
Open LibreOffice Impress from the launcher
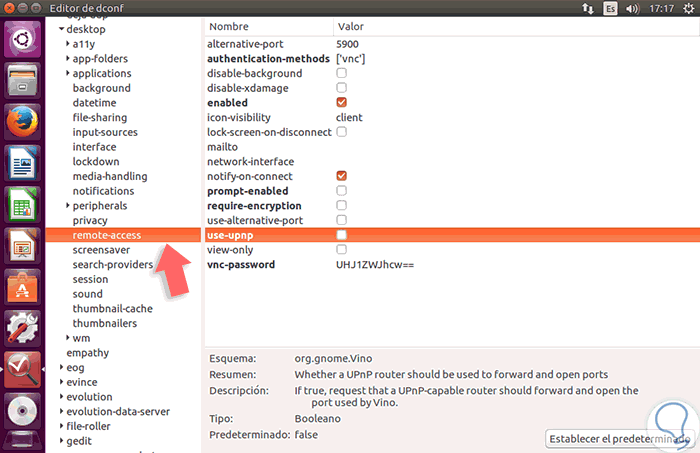coord(22,245)
